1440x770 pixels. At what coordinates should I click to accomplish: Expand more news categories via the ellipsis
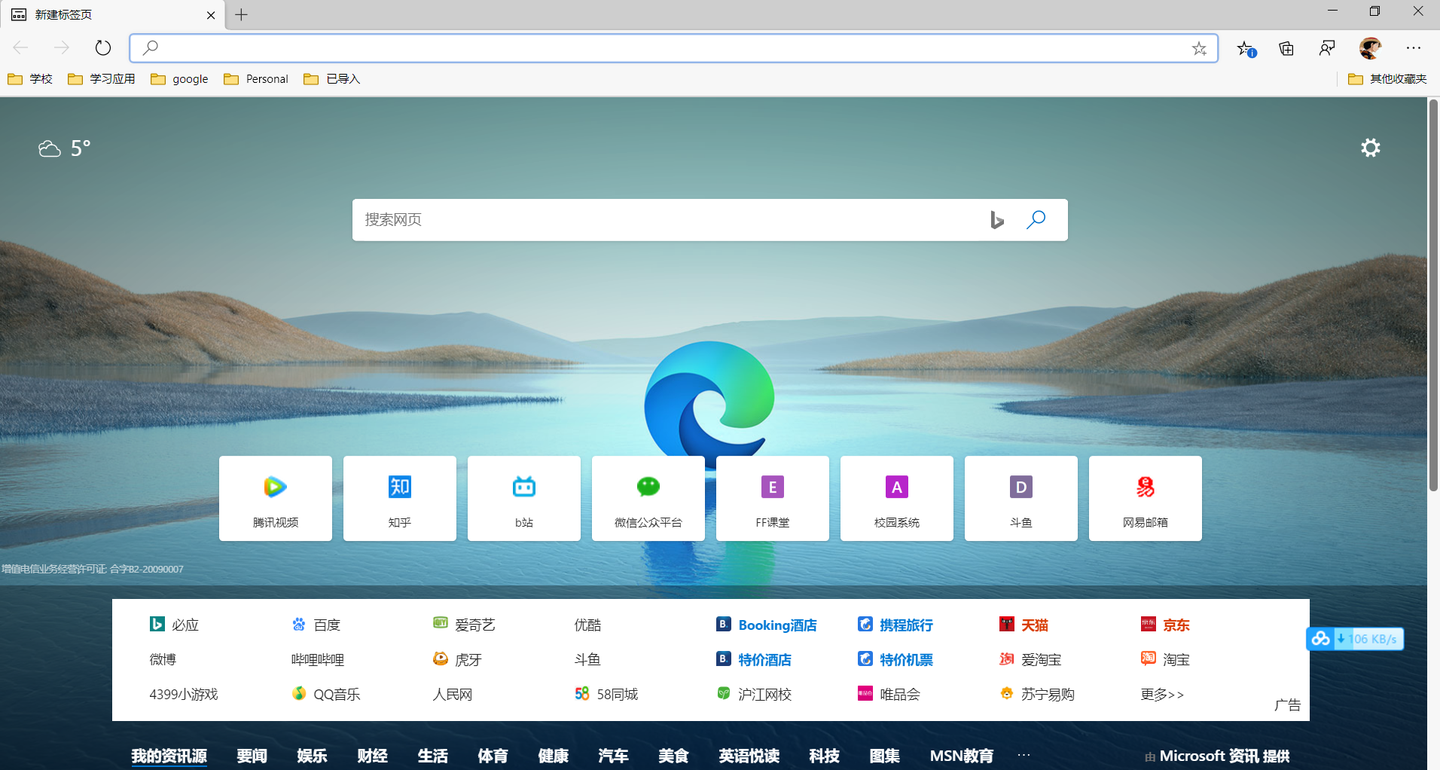pos(1023,756)
